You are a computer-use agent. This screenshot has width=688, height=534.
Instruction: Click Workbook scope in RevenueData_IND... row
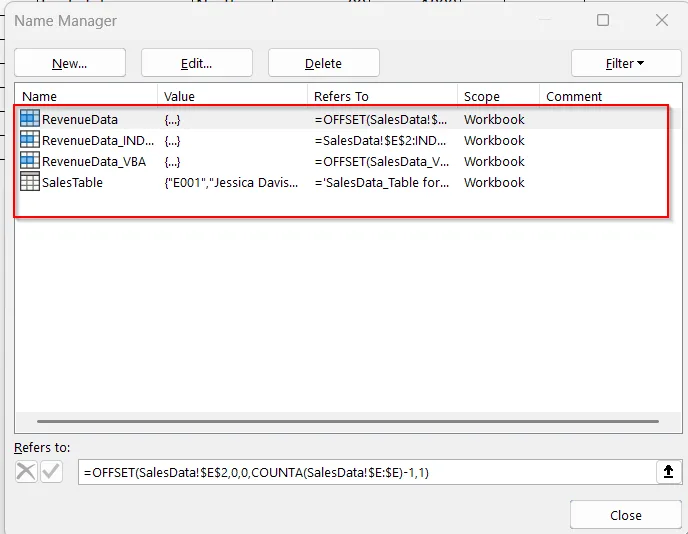(x=494, y=140)
